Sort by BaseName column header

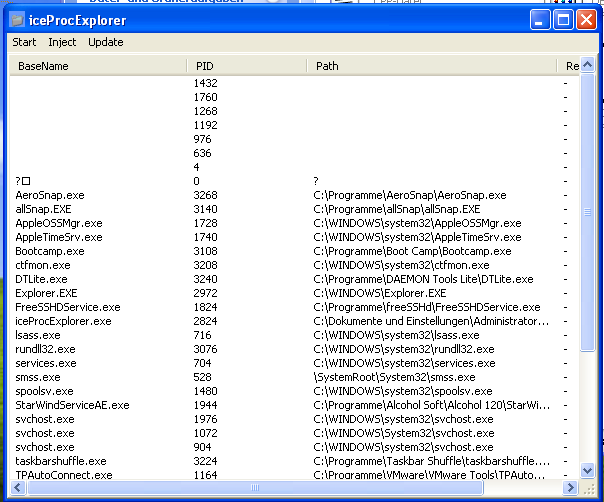(x=98, y=66)
